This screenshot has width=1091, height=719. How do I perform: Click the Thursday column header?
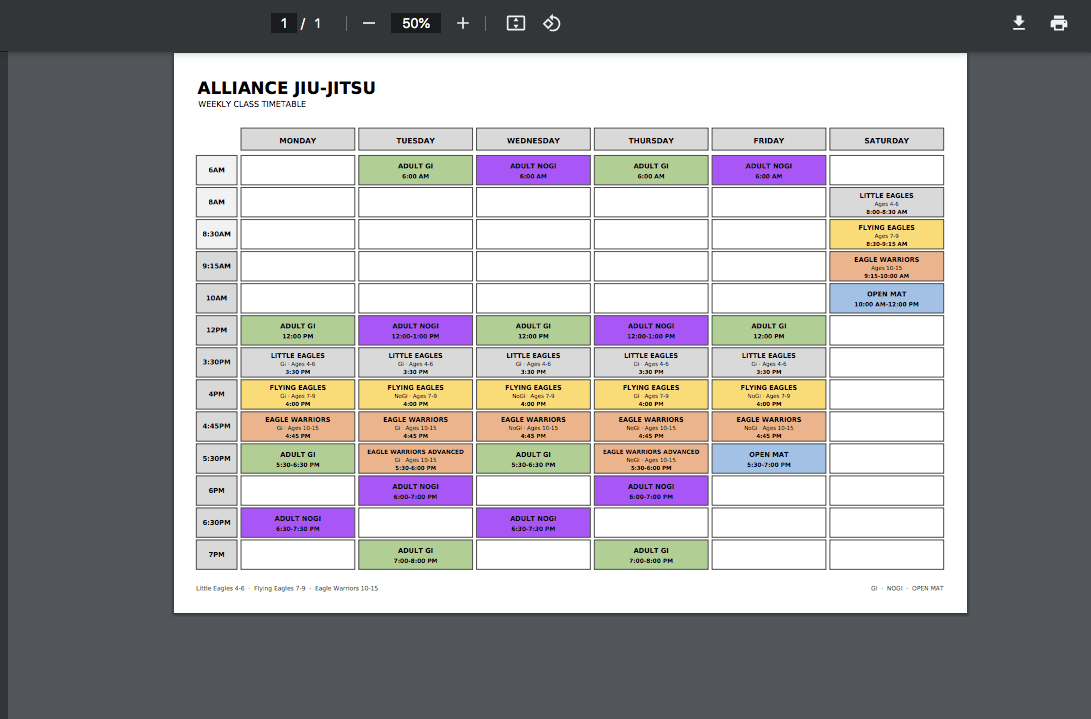(x=651, y=139)
